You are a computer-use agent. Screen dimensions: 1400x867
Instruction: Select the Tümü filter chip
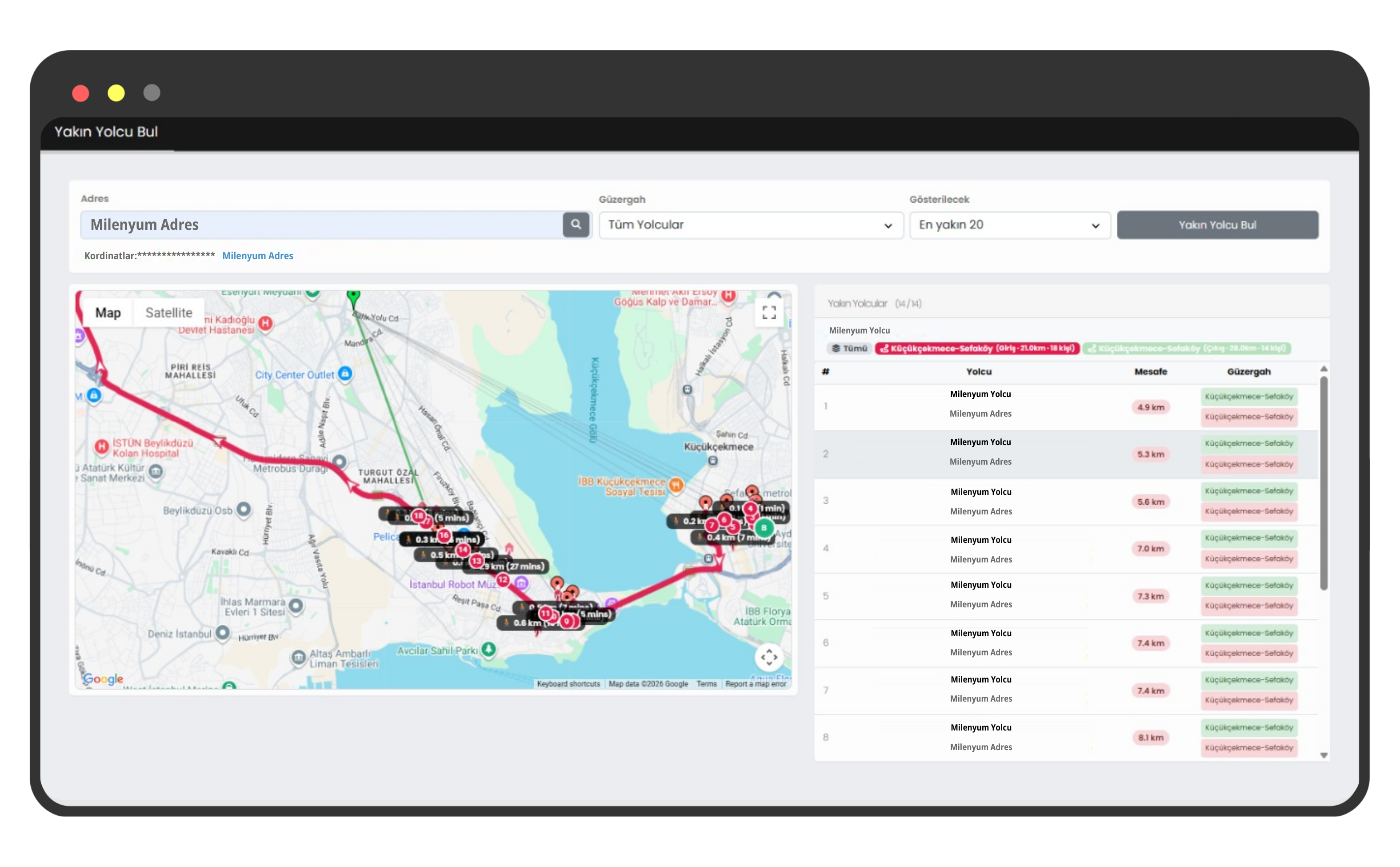coord(849,348)
